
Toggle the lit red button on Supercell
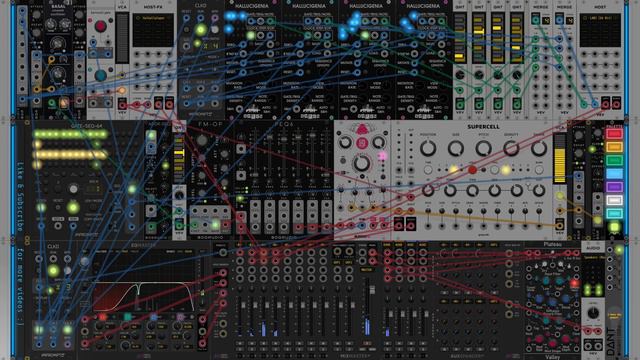click(x=472, y=169)
